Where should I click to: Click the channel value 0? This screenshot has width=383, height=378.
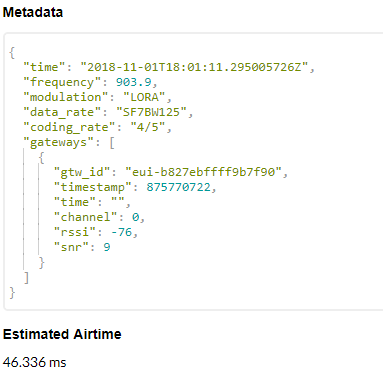135,217
